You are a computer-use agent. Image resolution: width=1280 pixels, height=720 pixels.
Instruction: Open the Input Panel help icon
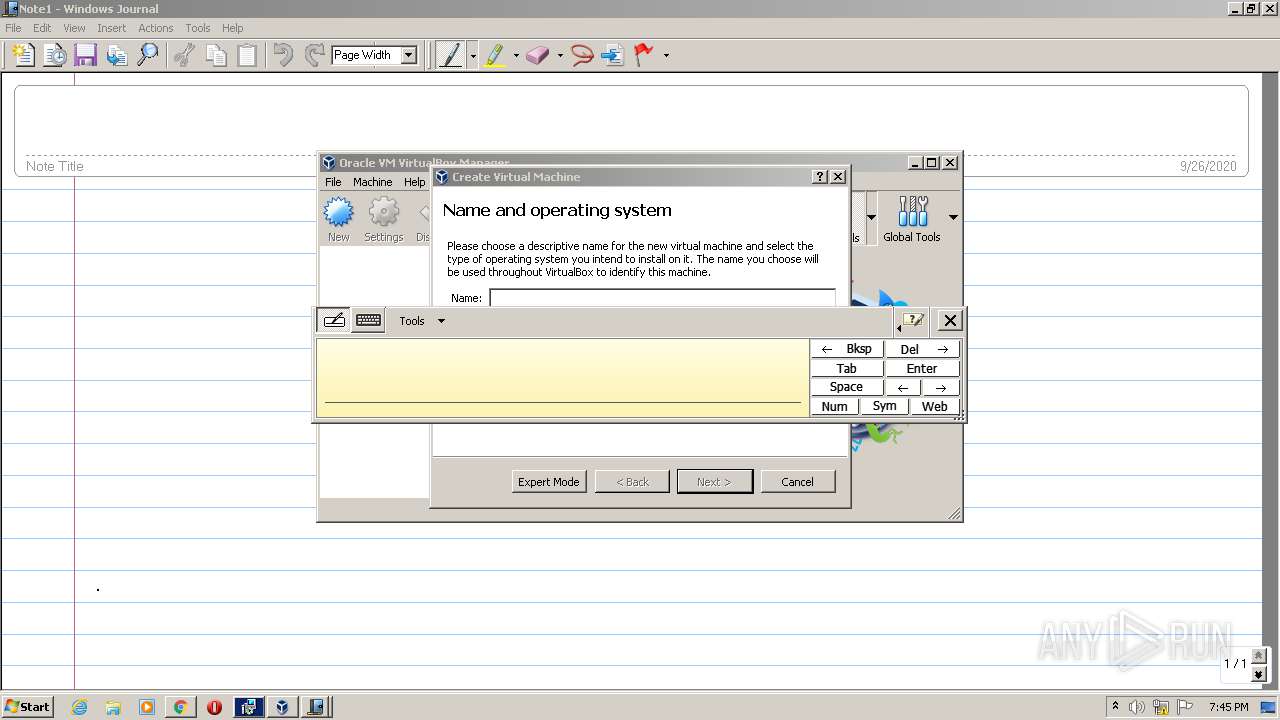point(912,320)
